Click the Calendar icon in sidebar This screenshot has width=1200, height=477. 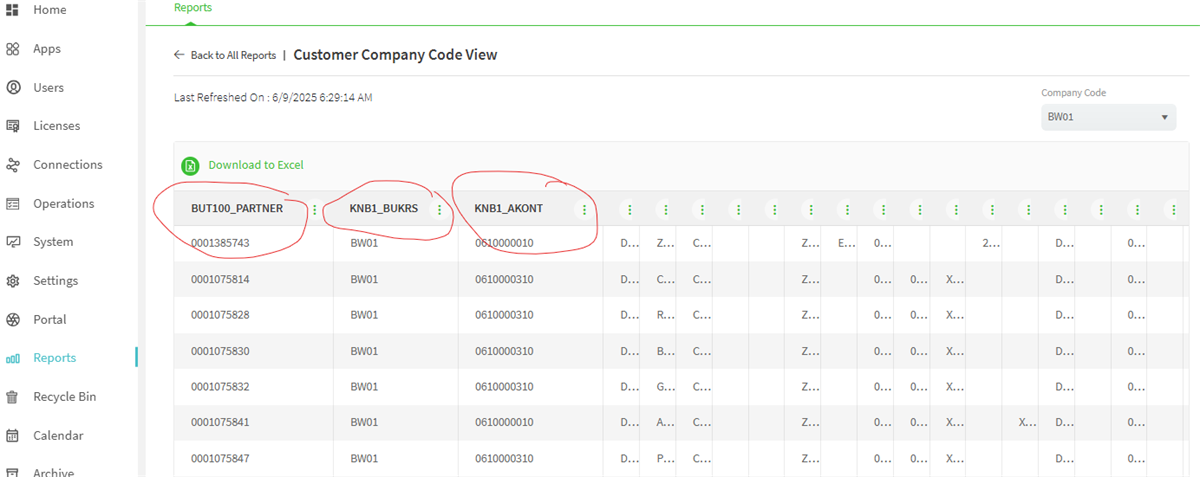13,436
